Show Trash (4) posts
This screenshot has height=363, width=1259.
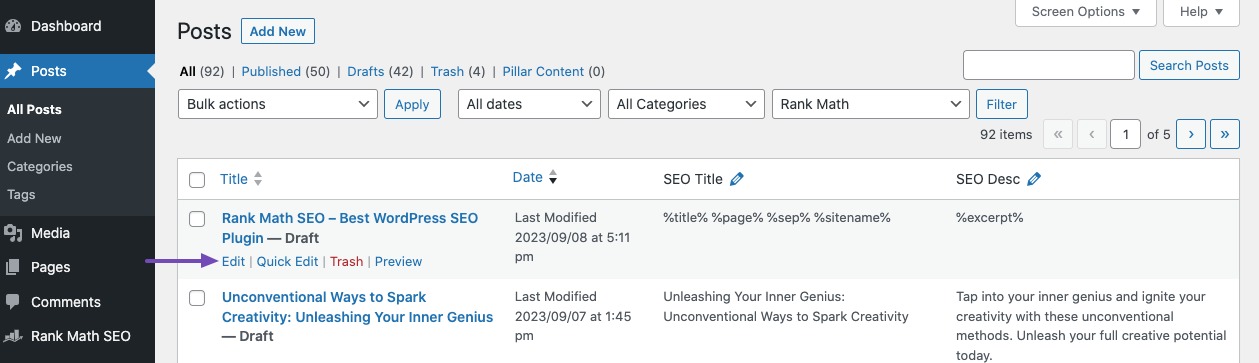tap(458, 71)
